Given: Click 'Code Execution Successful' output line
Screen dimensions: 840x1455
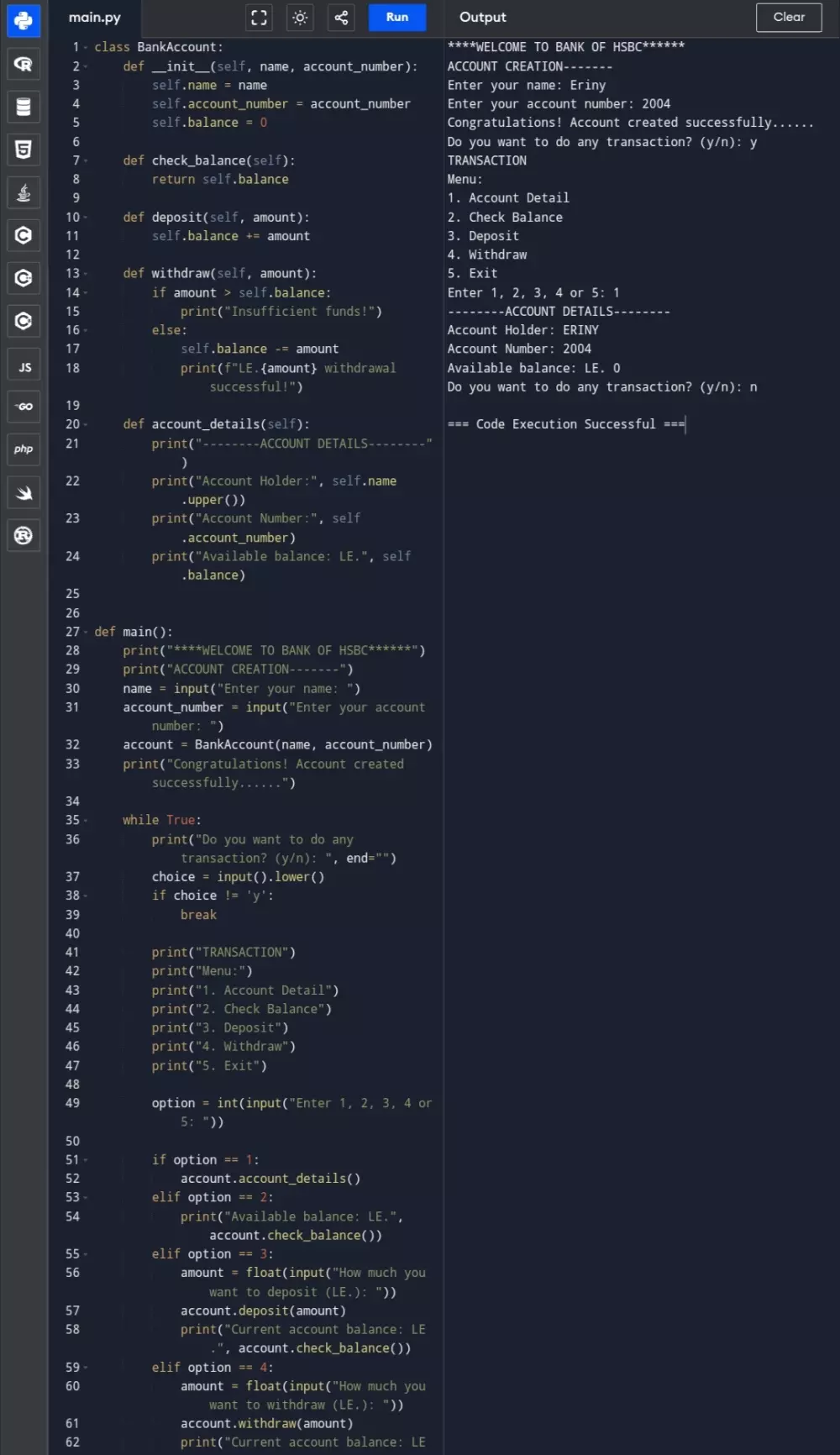Looking at the screenshot, I should click(x=566, y=424).
